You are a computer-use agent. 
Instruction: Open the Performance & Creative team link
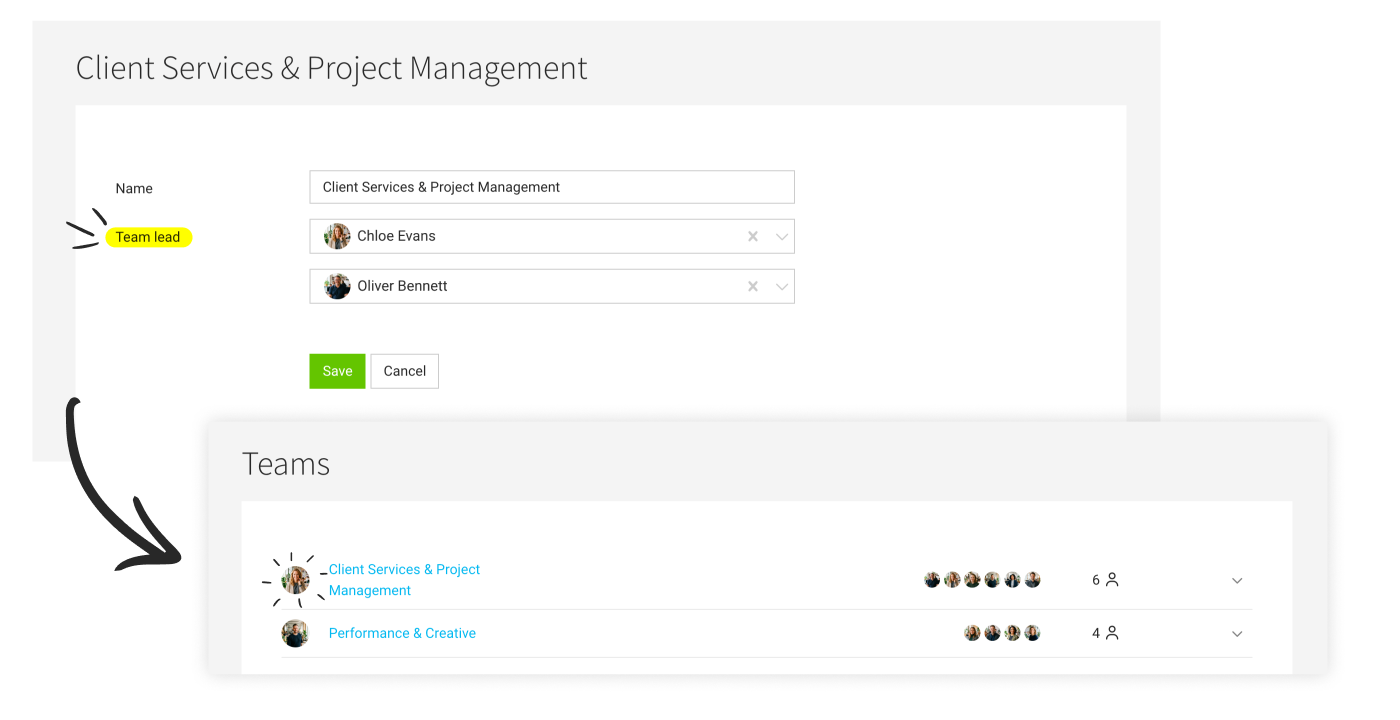[x=402, y=633]
